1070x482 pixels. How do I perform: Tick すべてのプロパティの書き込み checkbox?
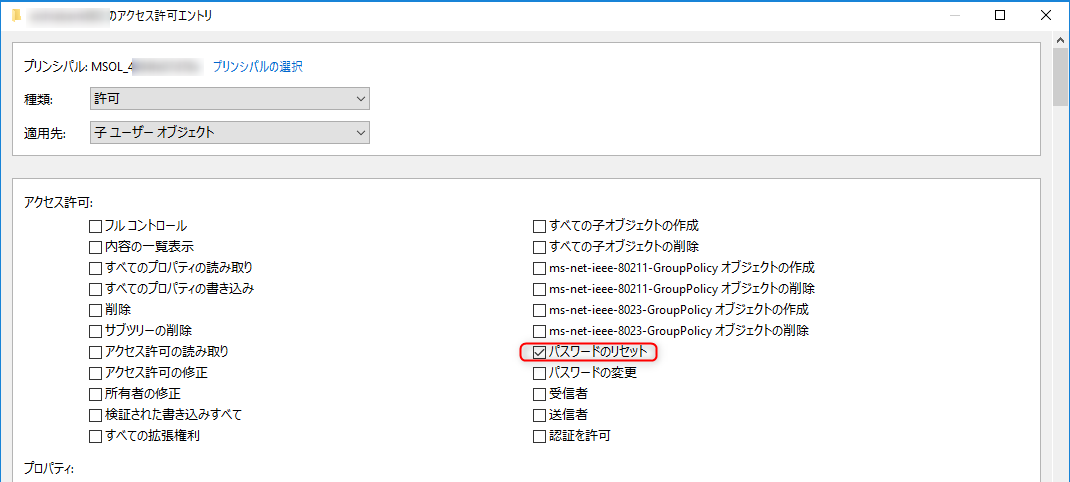click(x=95, y=289)
